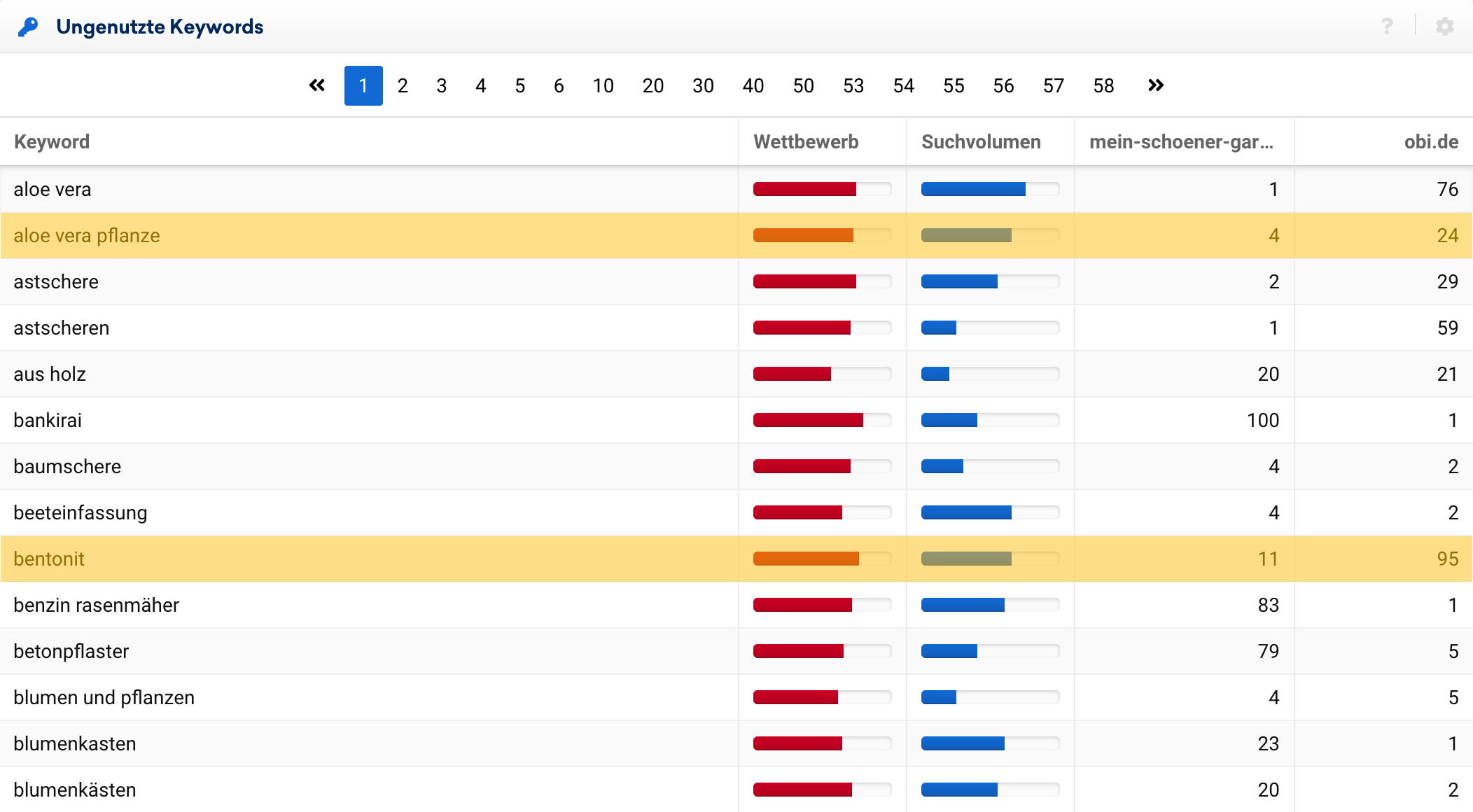Go to page 10
The height and width of the screenshot is (812, 1473).
tap(603, 85)
